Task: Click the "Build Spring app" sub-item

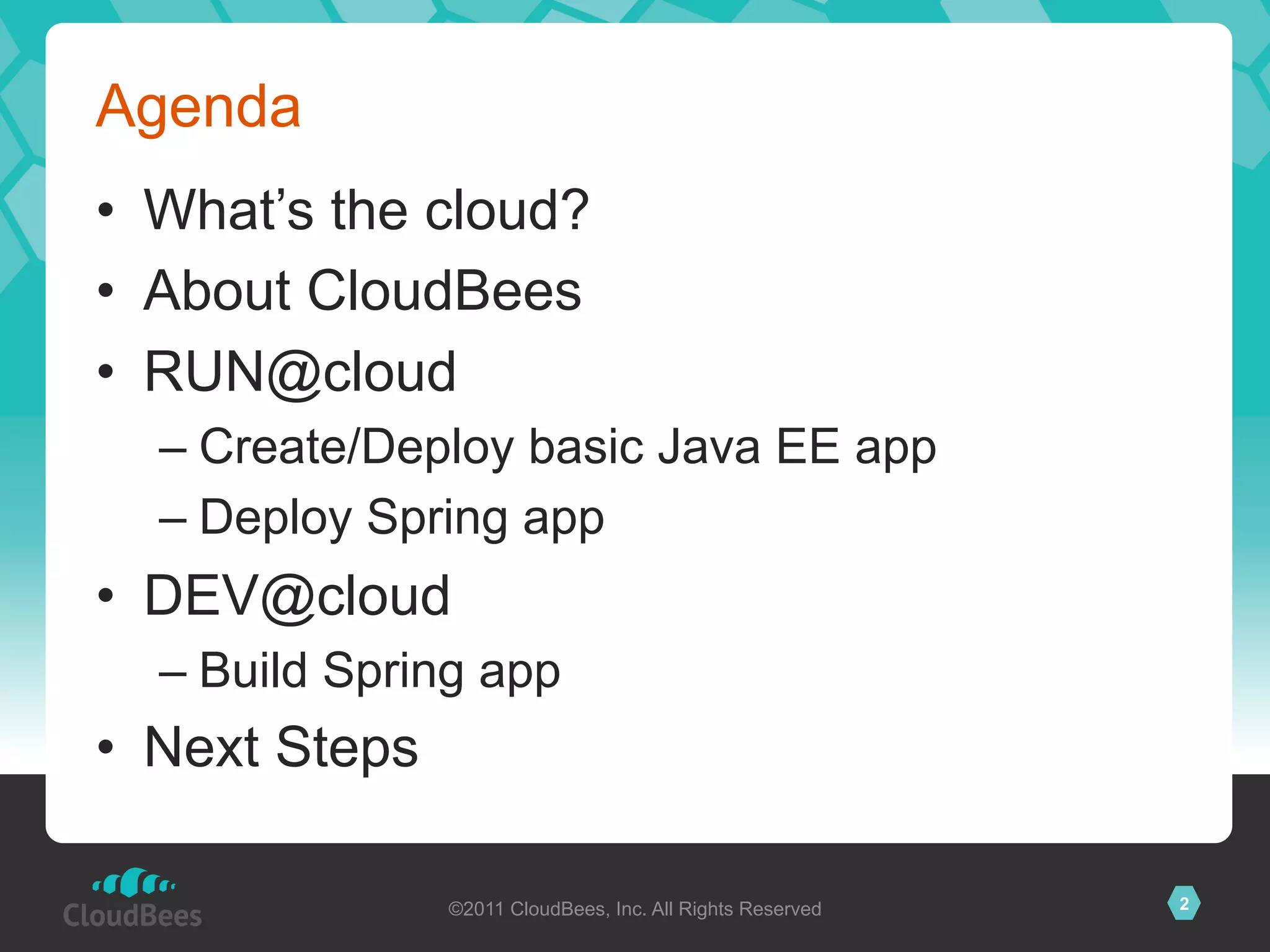Action: tap(380, 671)
